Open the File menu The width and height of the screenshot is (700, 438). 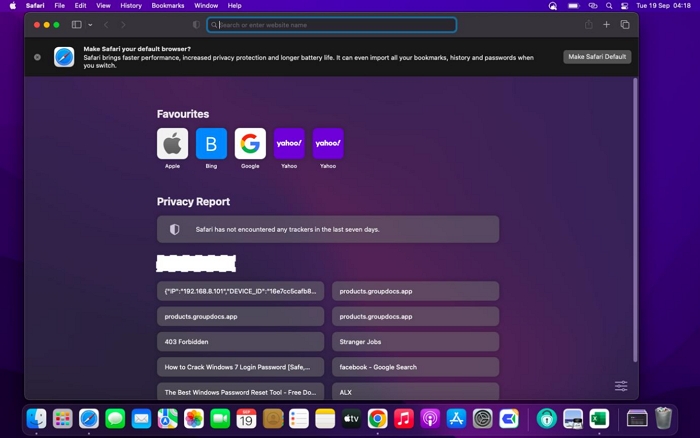59,6
